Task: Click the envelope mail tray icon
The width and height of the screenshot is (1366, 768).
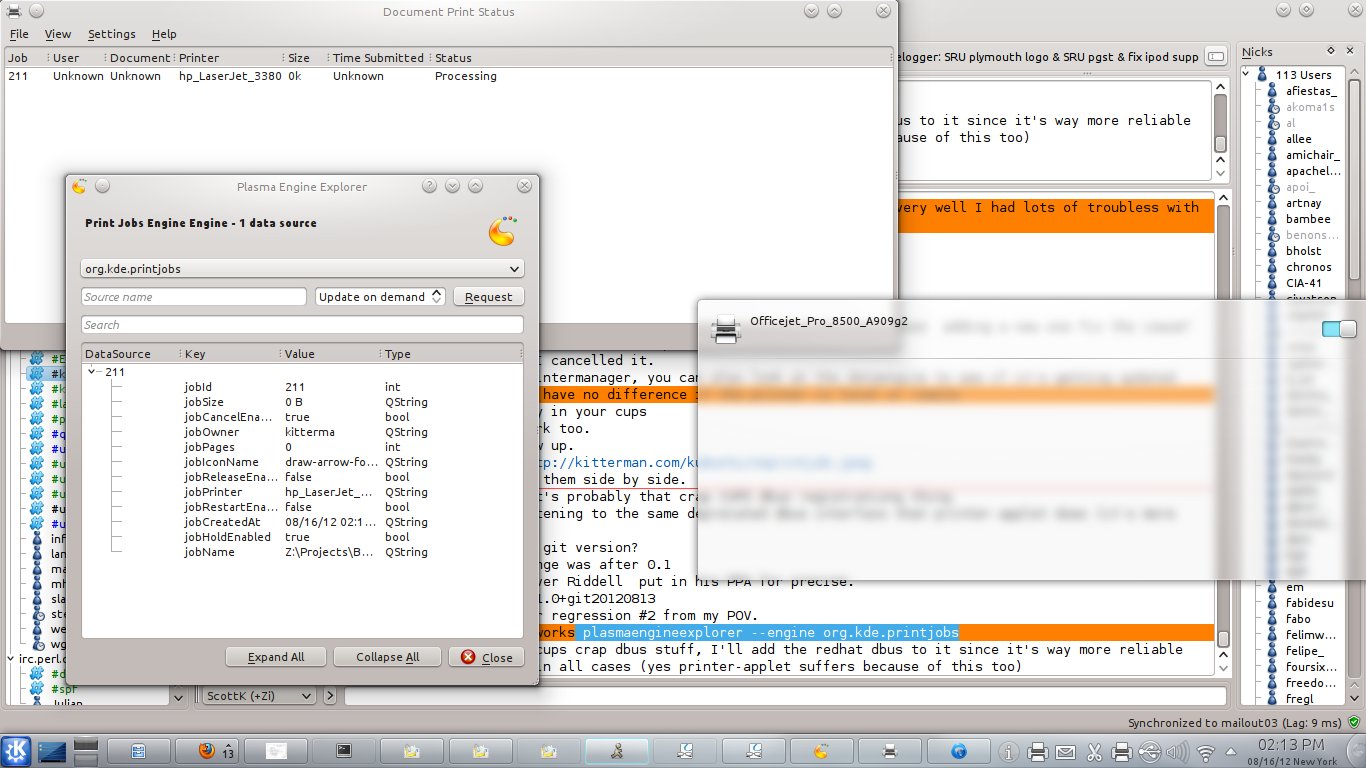Action: click(1066, 750)
